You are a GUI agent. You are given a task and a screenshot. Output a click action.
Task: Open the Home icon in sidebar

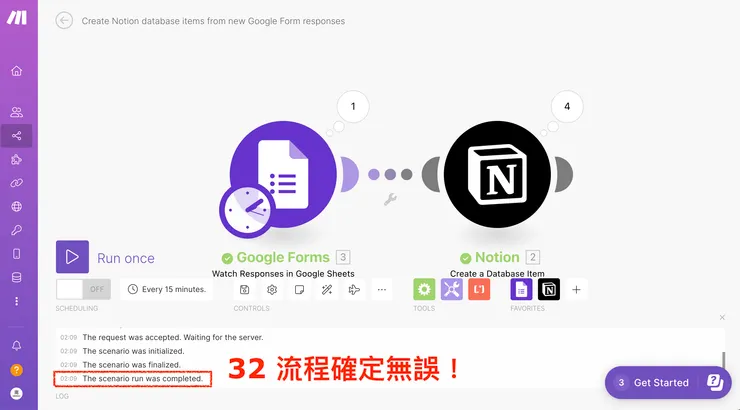[x=17, y=71]
